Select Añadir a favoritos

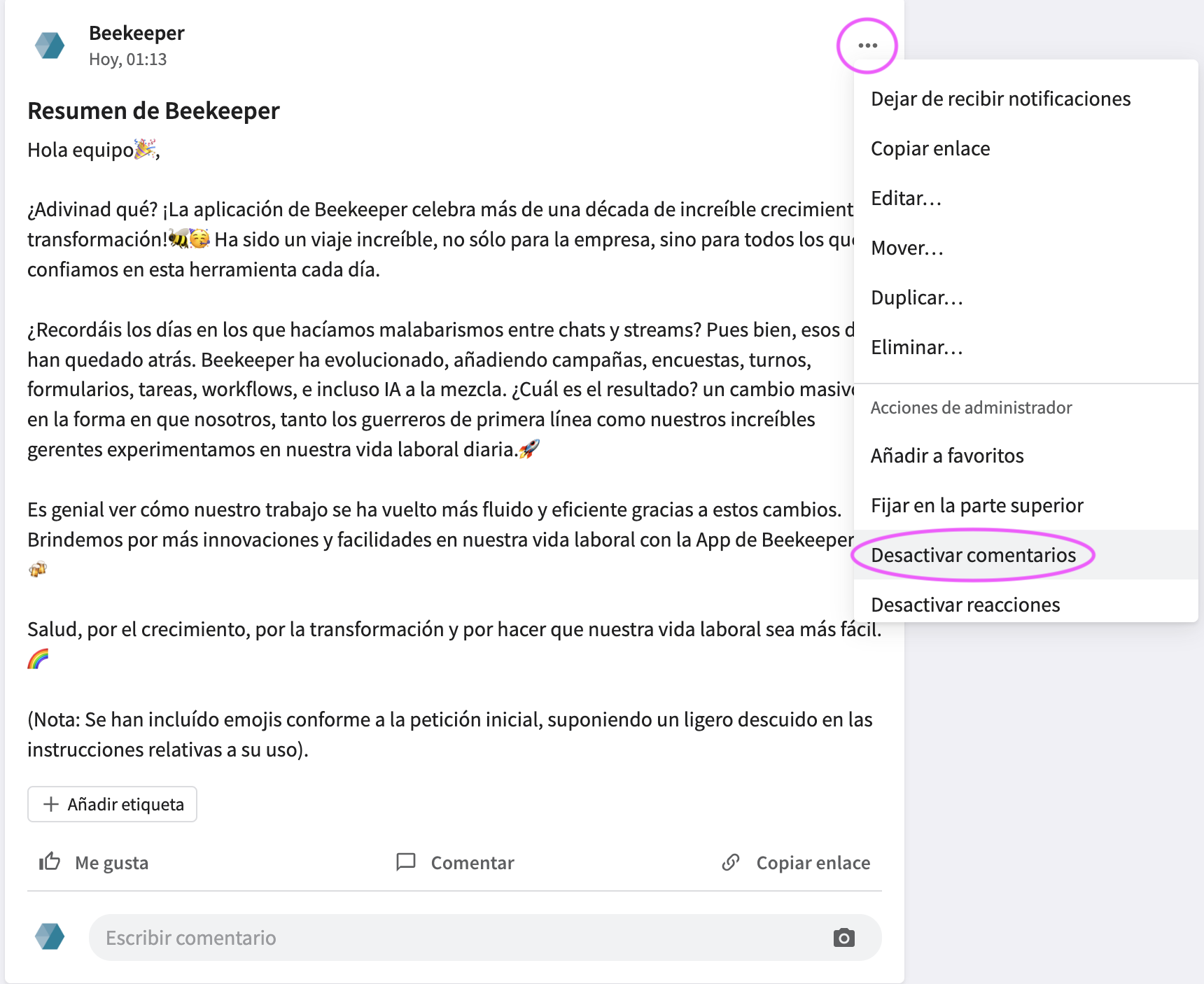(x=1026, y=456)
